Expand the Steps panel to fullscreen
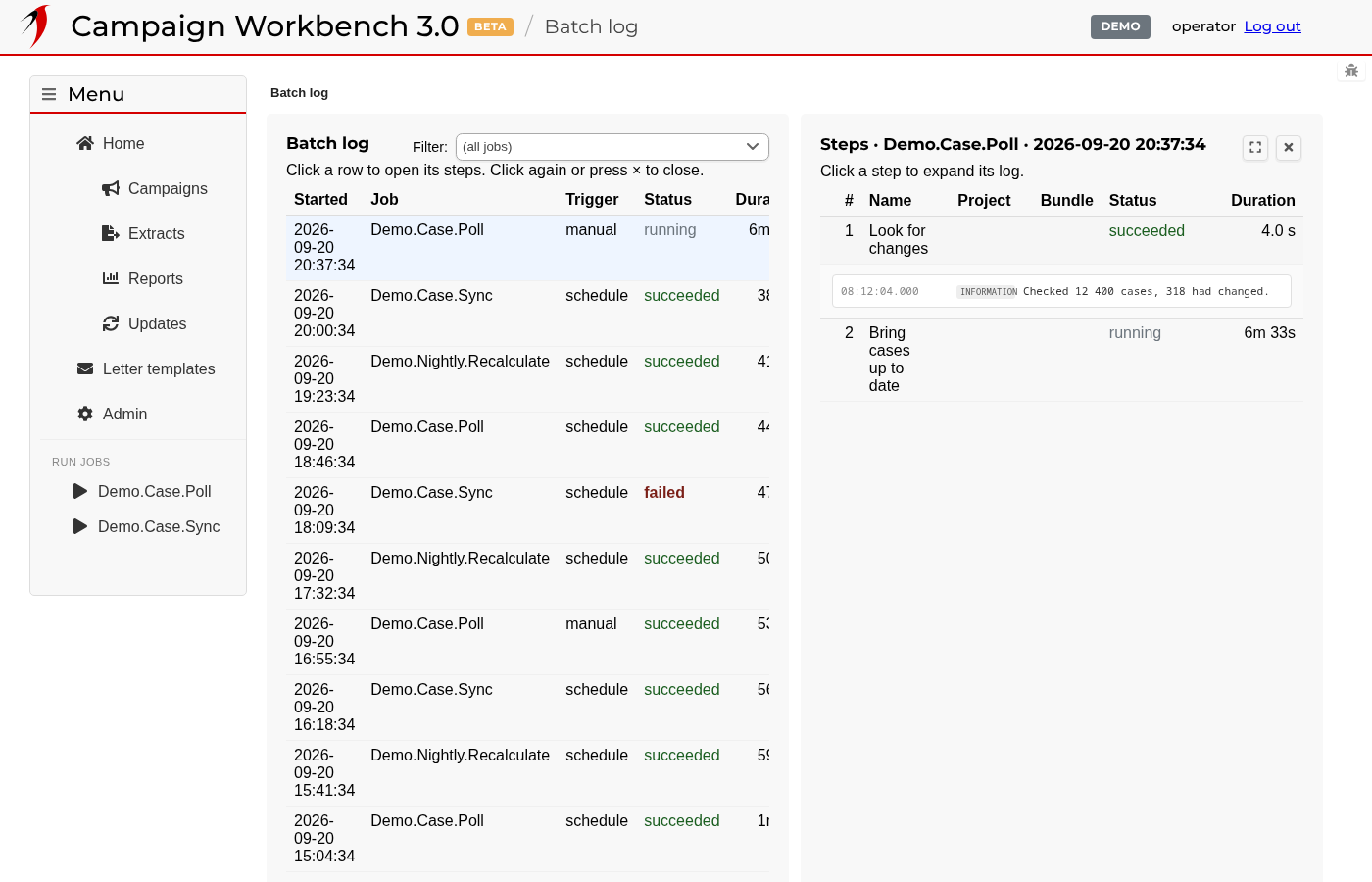This screenshot has height=882, width=1372. click(1255, 147)
